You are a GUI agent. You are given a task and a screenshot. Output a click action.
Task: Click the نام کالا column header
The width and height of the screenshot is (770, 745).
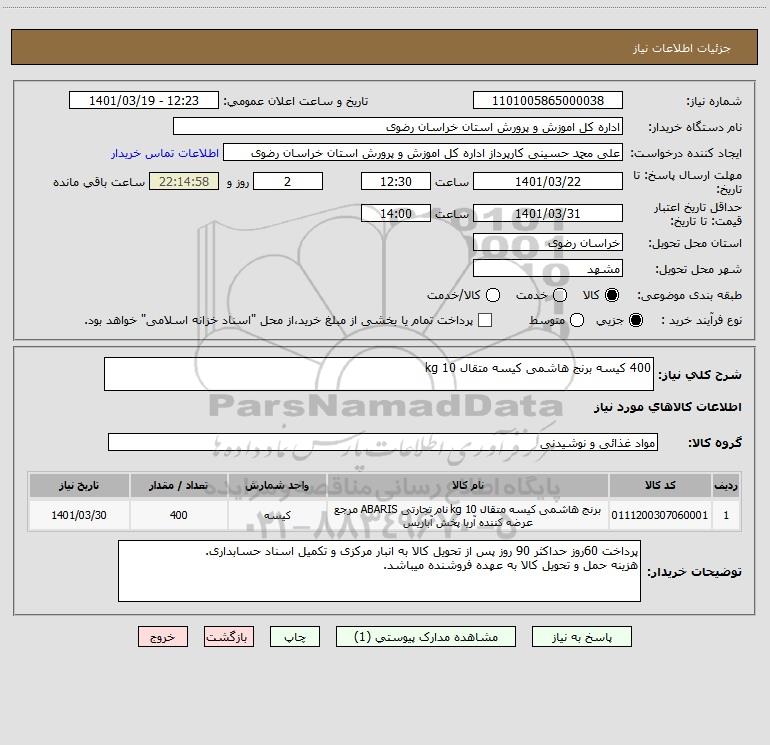click(468, 485)
